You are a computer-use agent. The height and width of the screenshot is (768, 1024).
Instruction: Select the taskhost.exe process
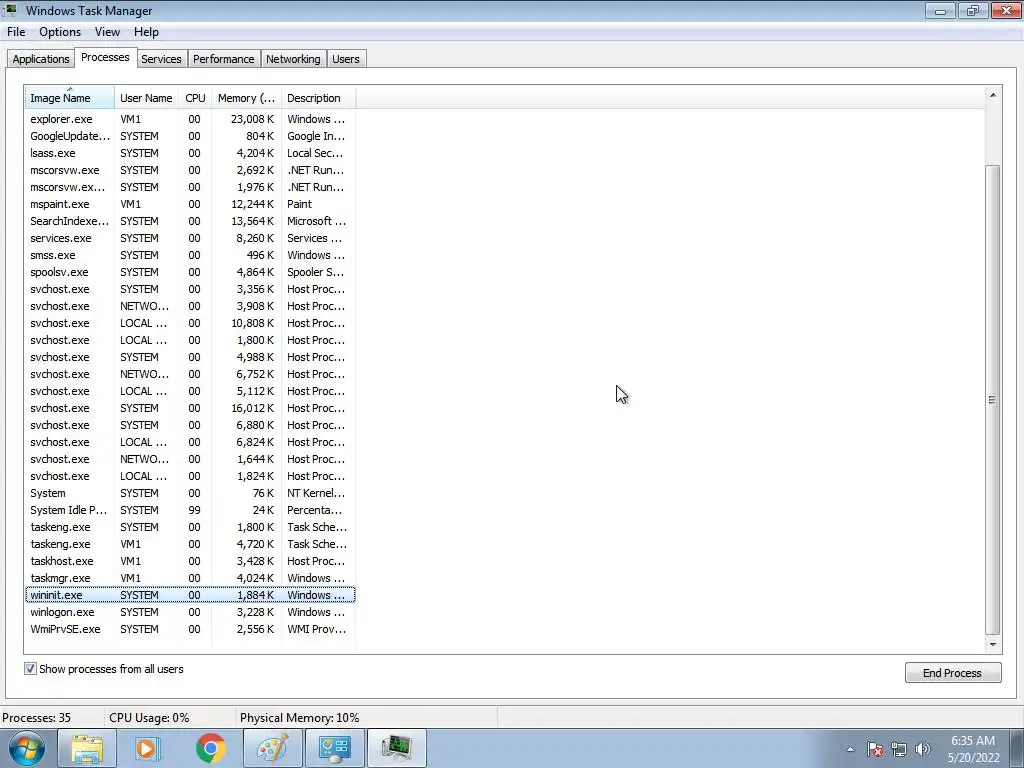pyautogui.click(x=190, y=561)
